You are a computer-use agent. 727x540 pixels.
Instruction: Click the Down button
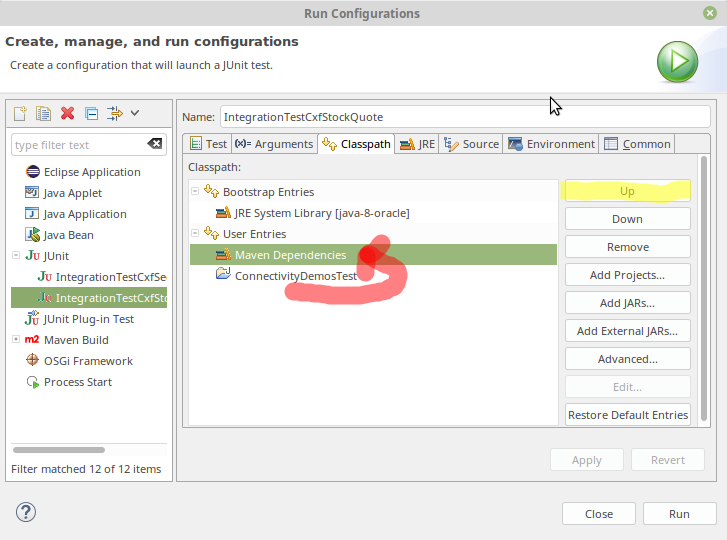627,219
